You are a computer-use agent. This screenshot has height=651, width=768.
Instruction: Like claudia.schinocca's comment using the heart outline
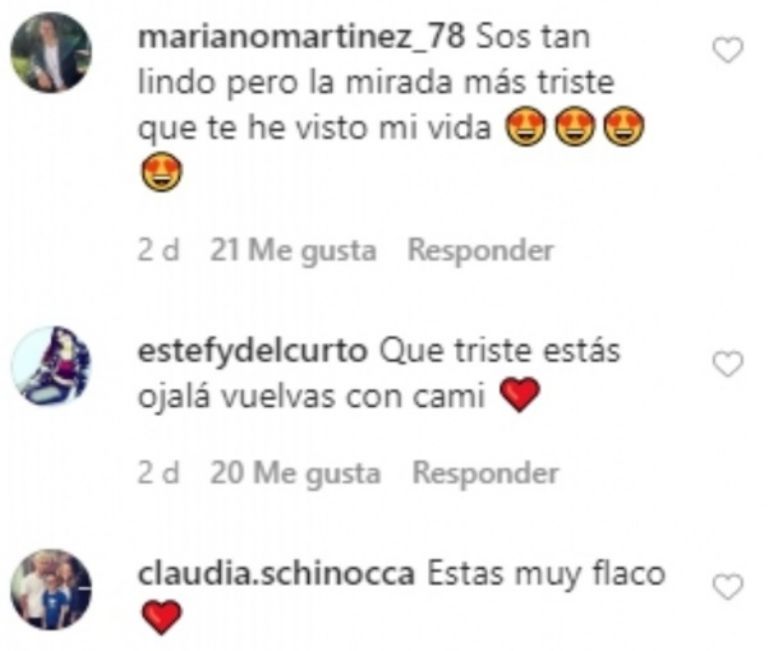[x=728, y=587]
